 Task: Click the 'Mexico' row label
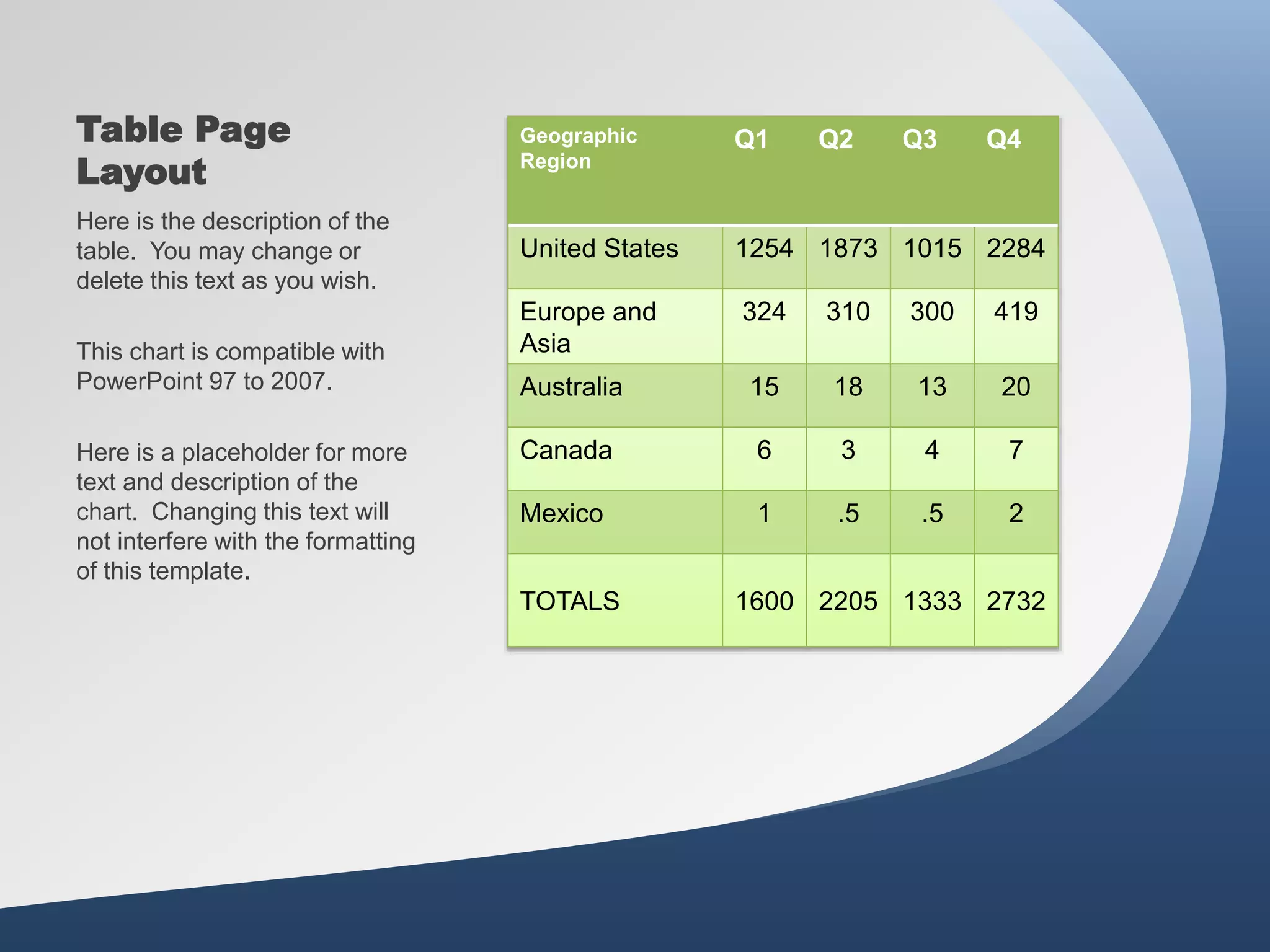(x=561, y=513)
